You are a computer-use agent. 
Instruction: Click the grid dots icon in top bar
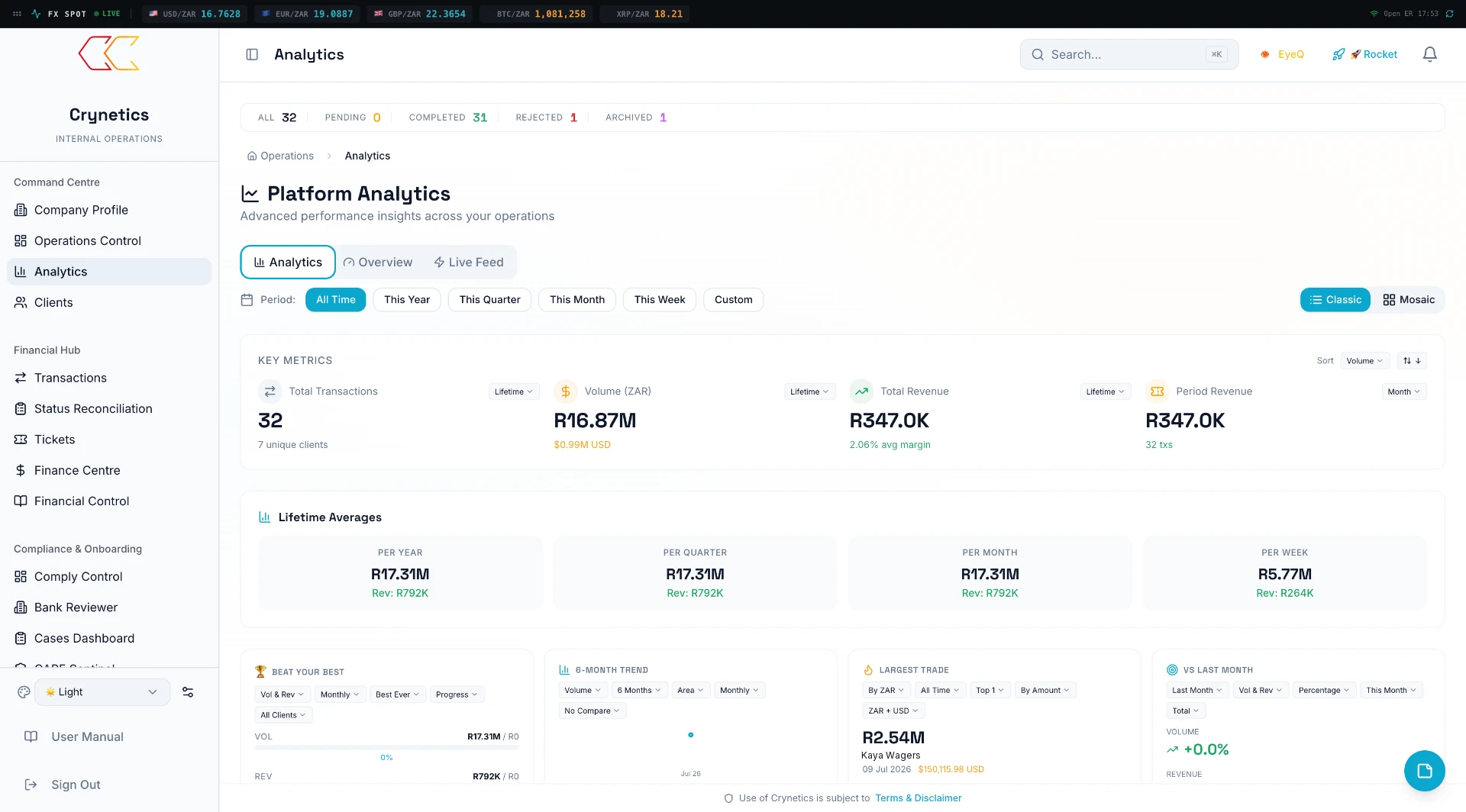[17, 14]
